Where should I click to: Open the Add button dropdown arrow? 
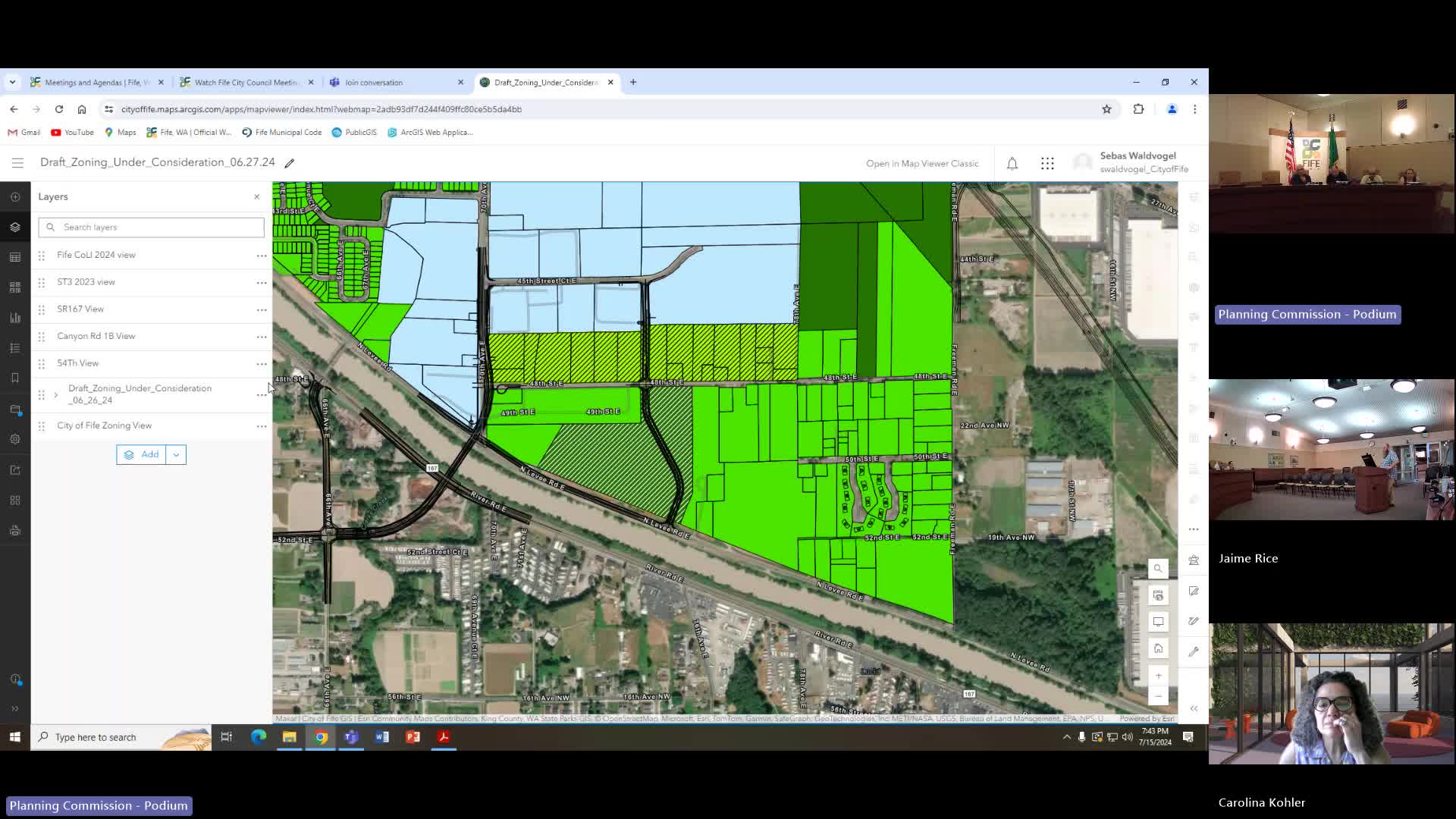tap(176, 454)
